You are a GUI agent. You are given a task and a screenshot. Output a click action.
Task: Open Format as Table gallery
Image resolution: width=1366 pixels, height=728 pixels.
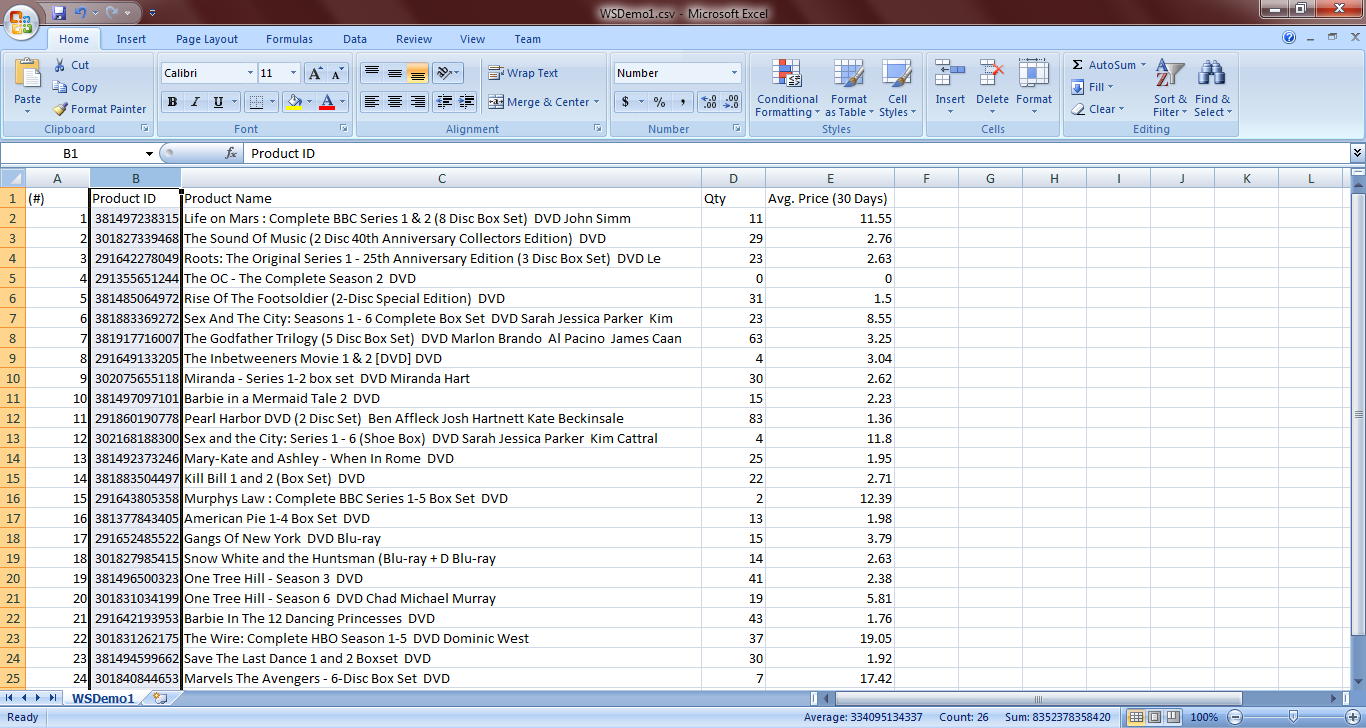pos(849,88)
